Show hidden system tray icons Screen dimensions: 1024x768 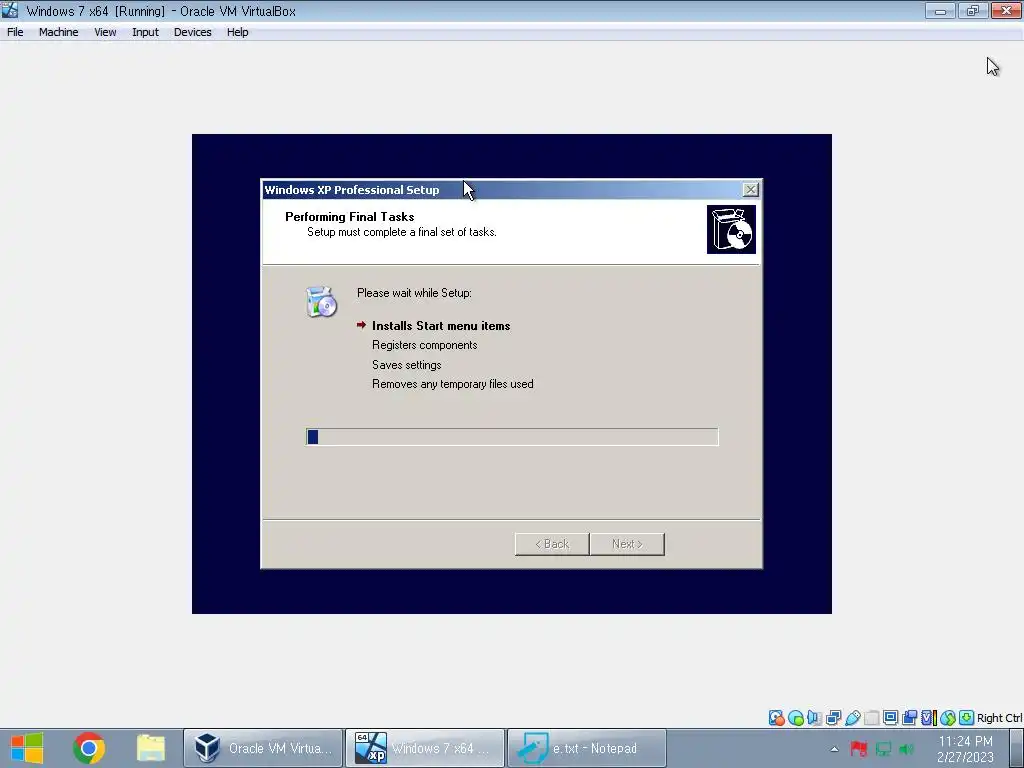point(834,749)
